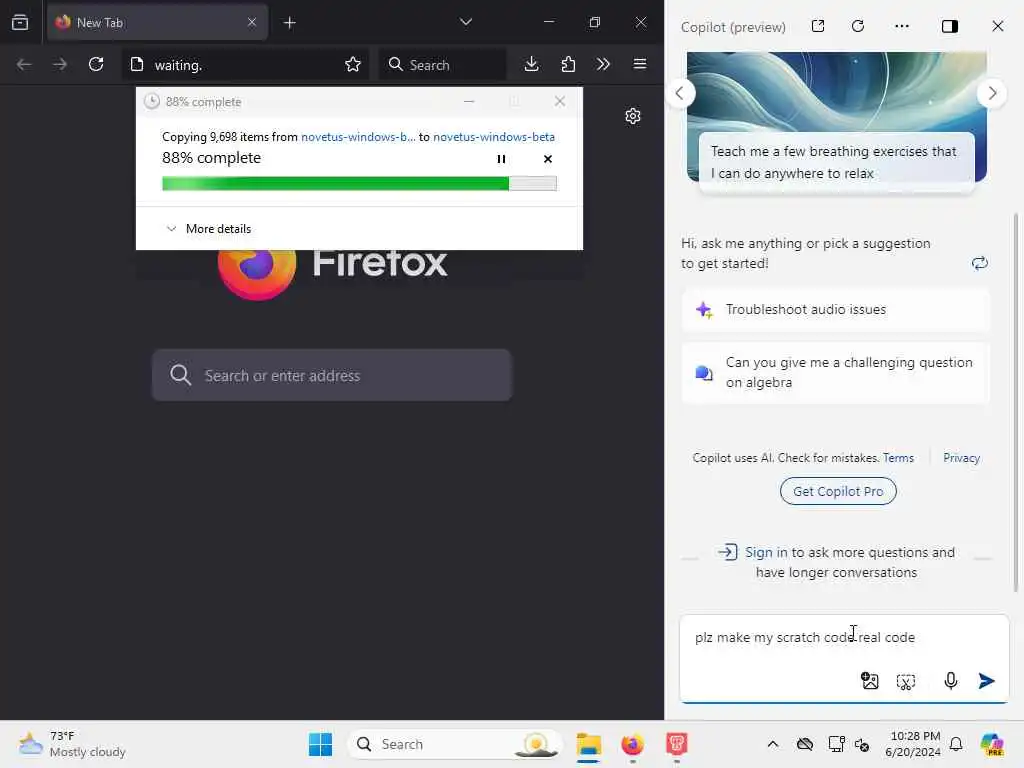Bookmark this page with the star

pos(353,64)
